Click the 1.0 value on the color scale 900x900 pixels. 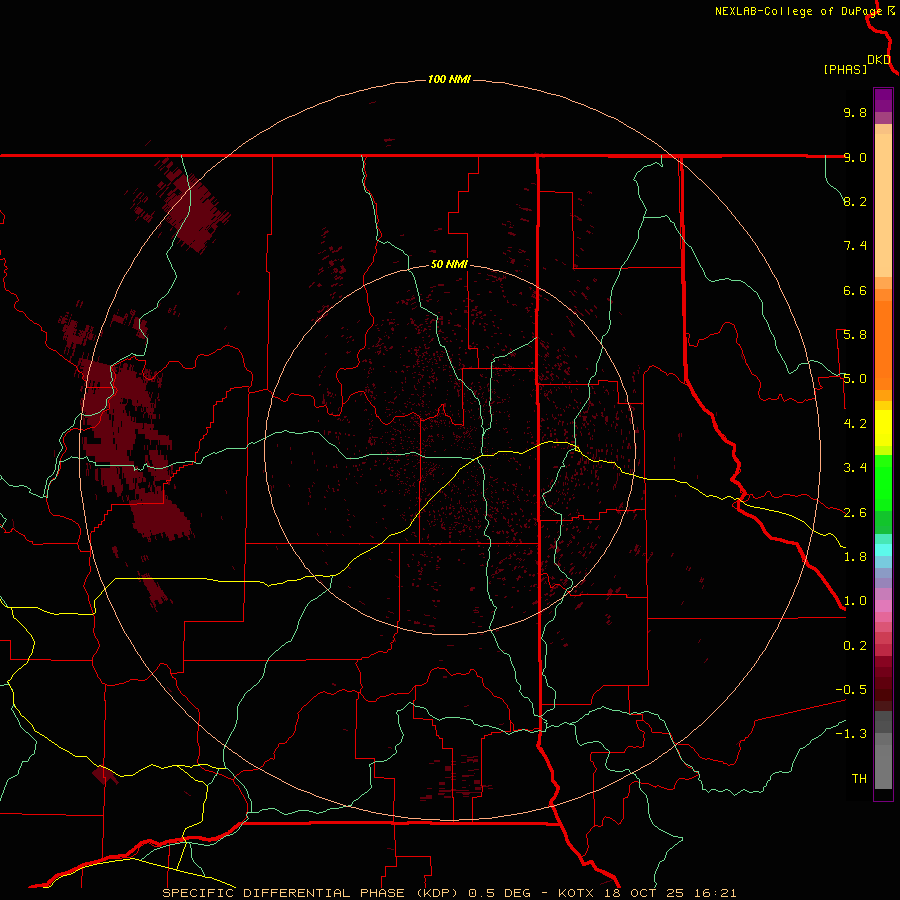point(855,601)
